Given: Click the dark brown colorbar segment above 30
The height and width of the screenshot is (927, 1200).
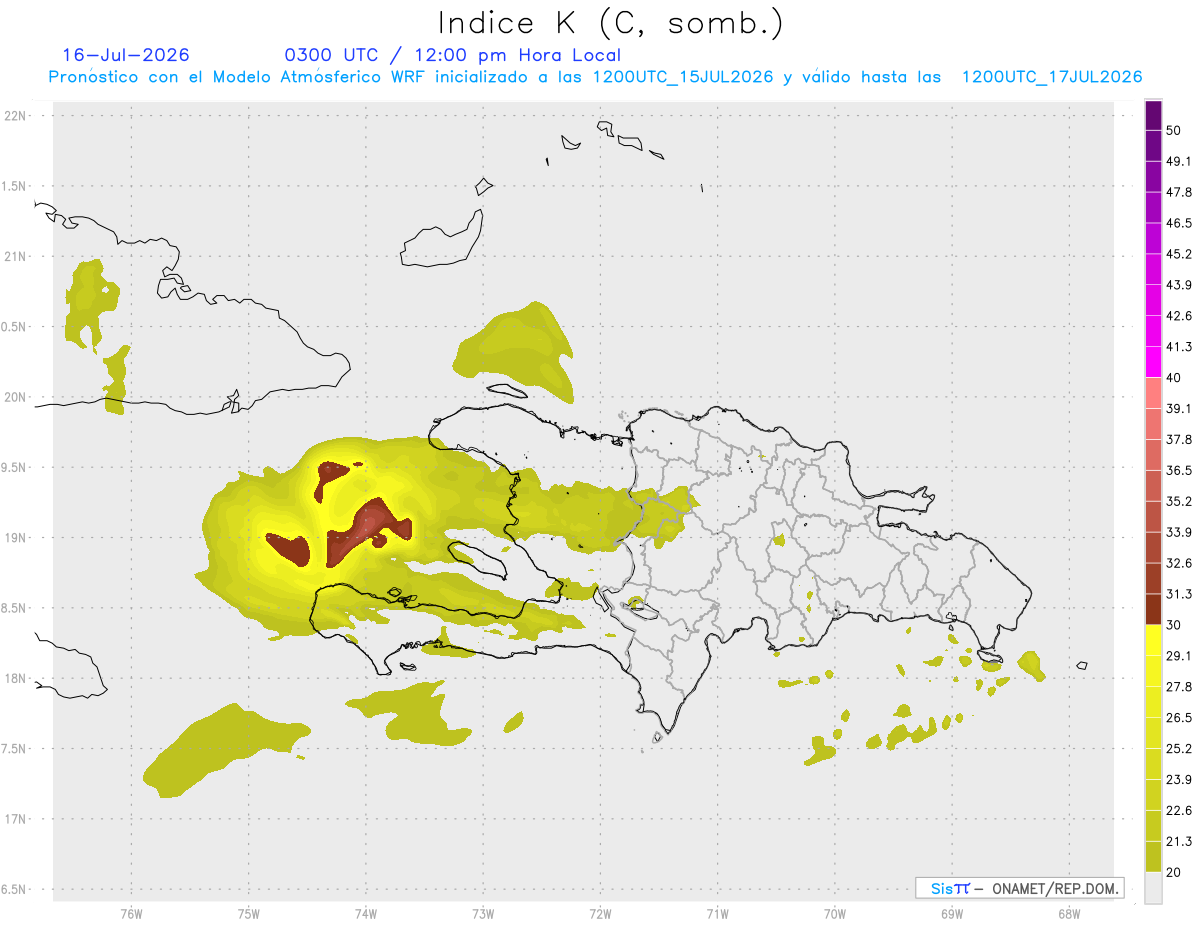Looking at the screenshot, I should tap(1154, 609).
